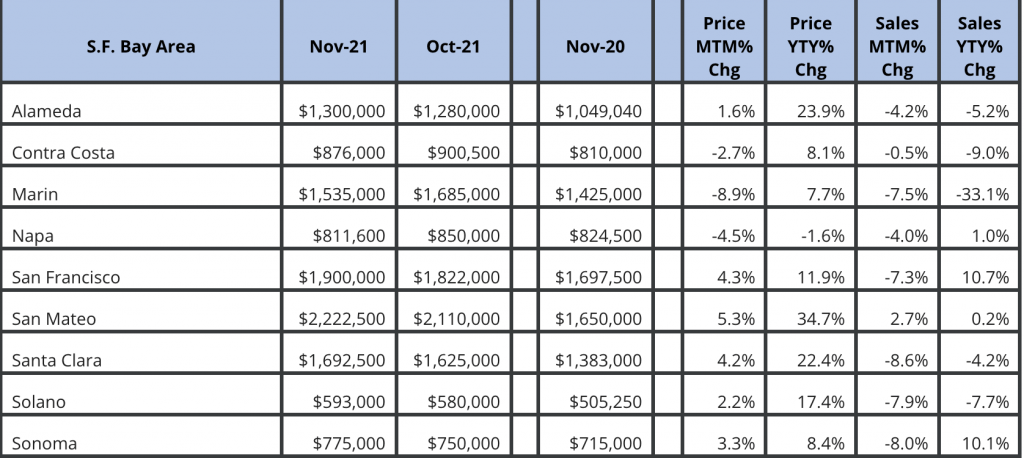Click the San Francisco row label
The image size is (1024, 458).
(x=66, y=277)
